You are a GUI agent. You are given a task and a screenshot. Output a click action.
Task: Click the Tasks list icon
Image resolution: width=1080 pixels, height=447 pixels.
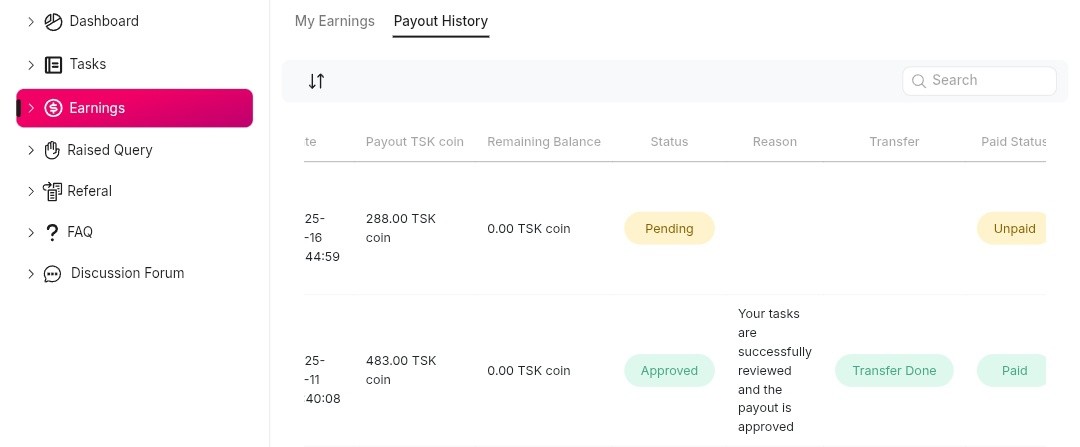(x=53, y=64)
